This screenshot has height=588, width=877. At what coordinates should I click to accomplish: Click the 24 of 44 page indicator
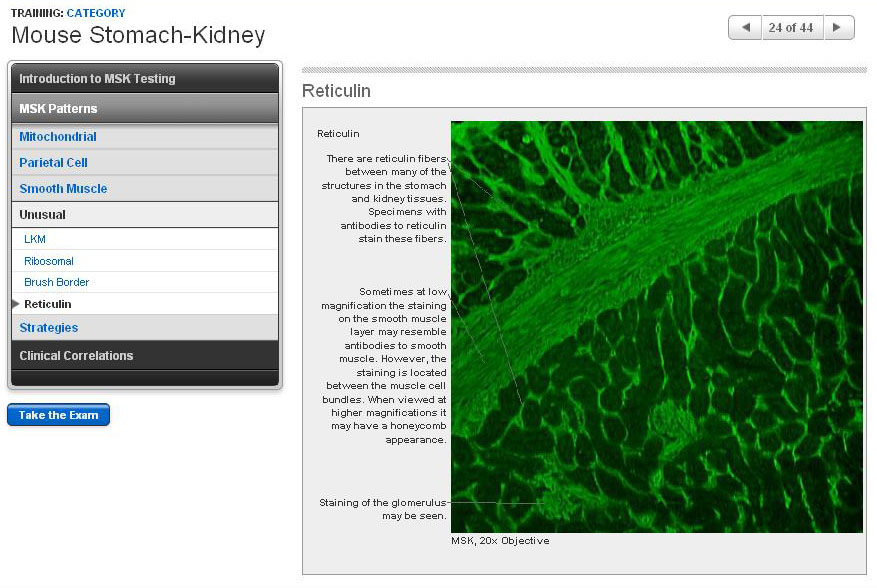(791, 27)
